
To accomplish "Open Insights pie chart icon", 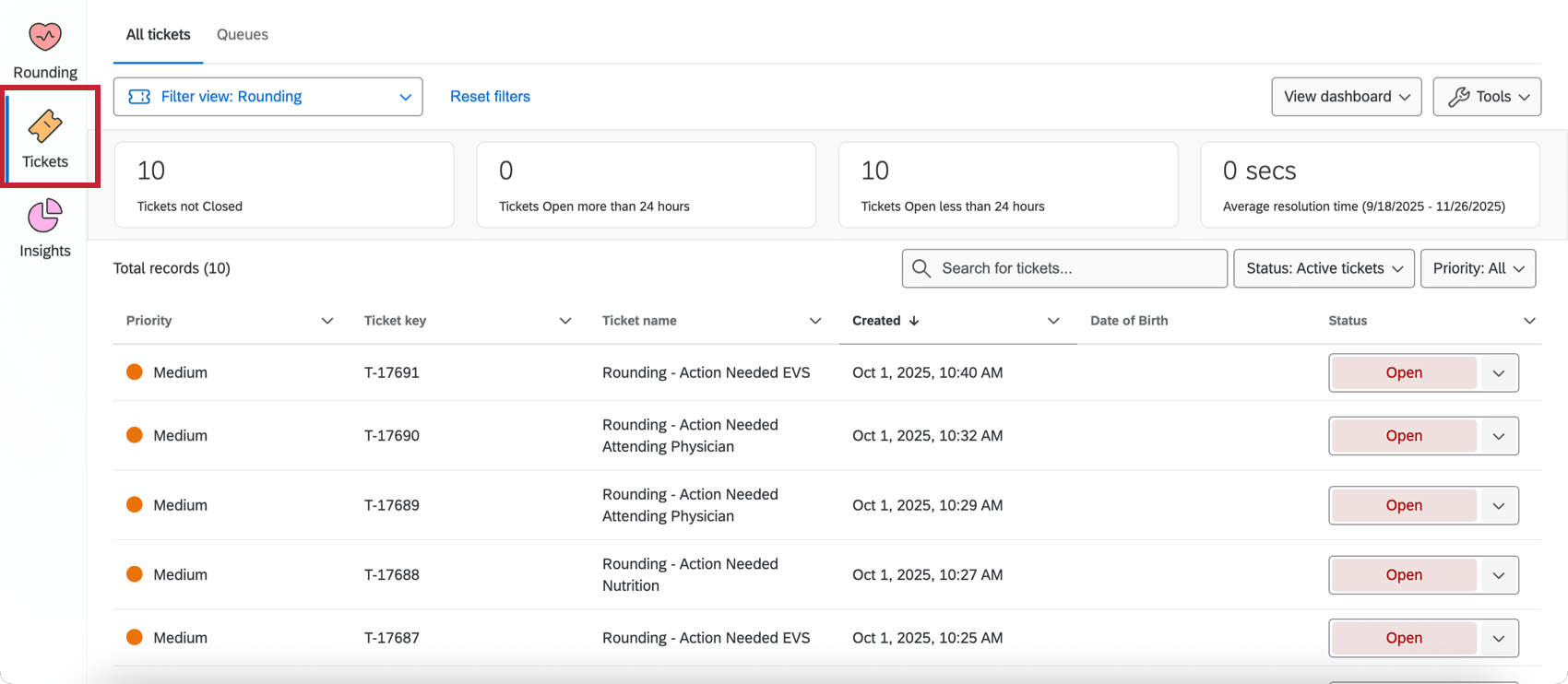I will [x=44, y=217].
